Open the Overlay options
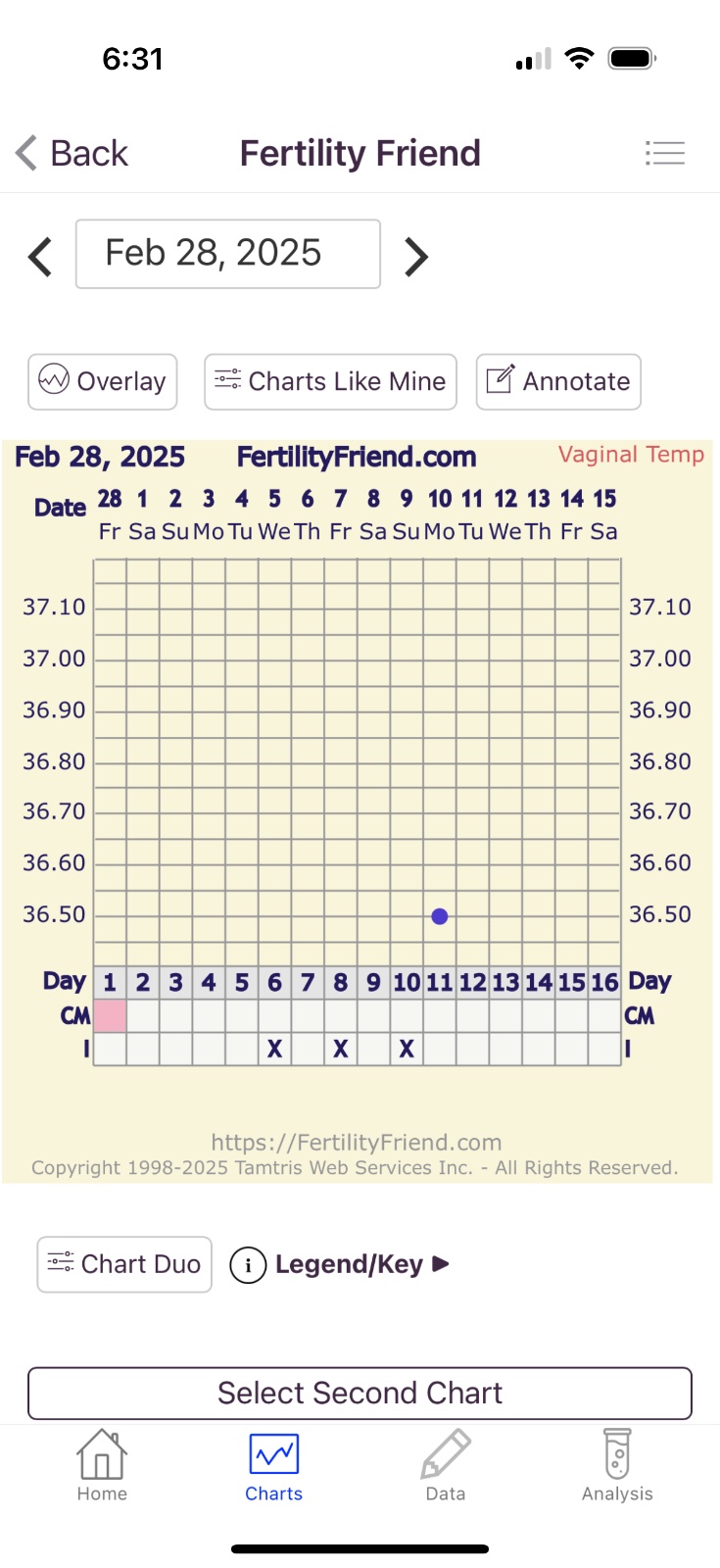This screenshot has height=1568, width=720. pos(103,381)
